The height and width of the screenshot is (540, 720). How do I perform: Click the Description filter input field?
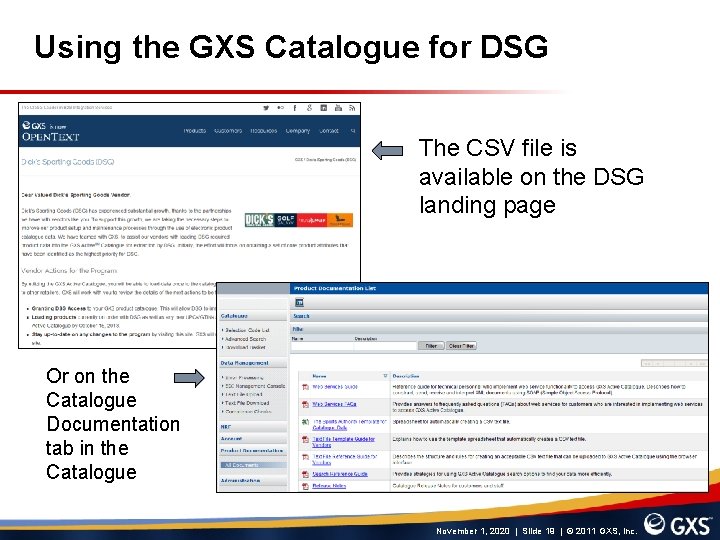(x=385, y=346)
